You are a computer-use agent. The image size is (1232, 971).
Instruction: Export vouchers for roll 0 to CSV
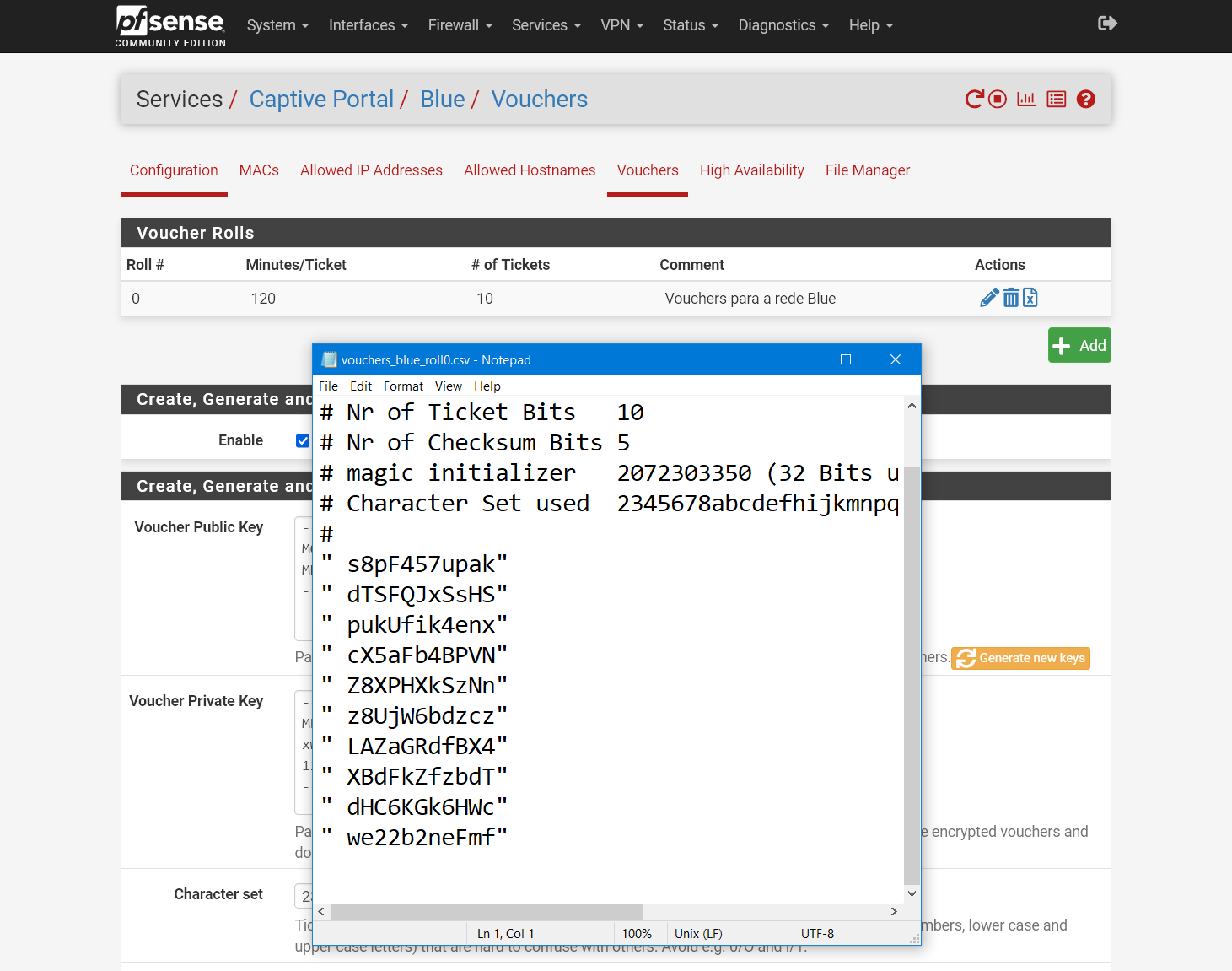pyautogui.click(x=1030, y=298)
